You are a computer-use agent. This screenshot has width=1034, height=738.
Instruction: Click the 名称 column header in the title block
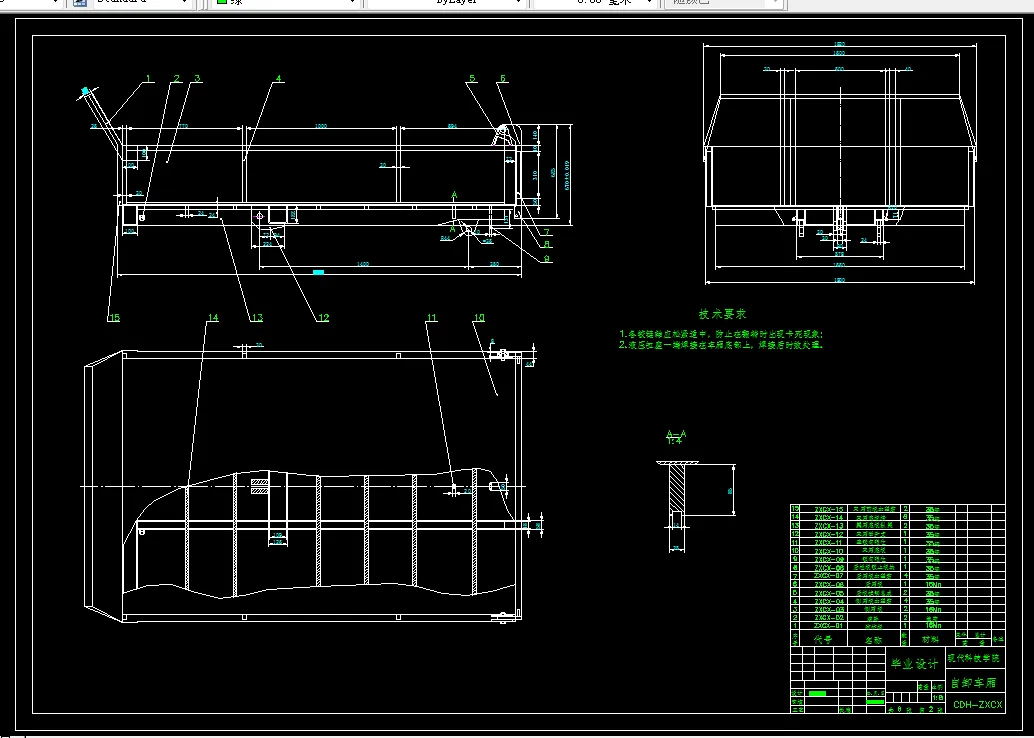click(x=873, y=639)
